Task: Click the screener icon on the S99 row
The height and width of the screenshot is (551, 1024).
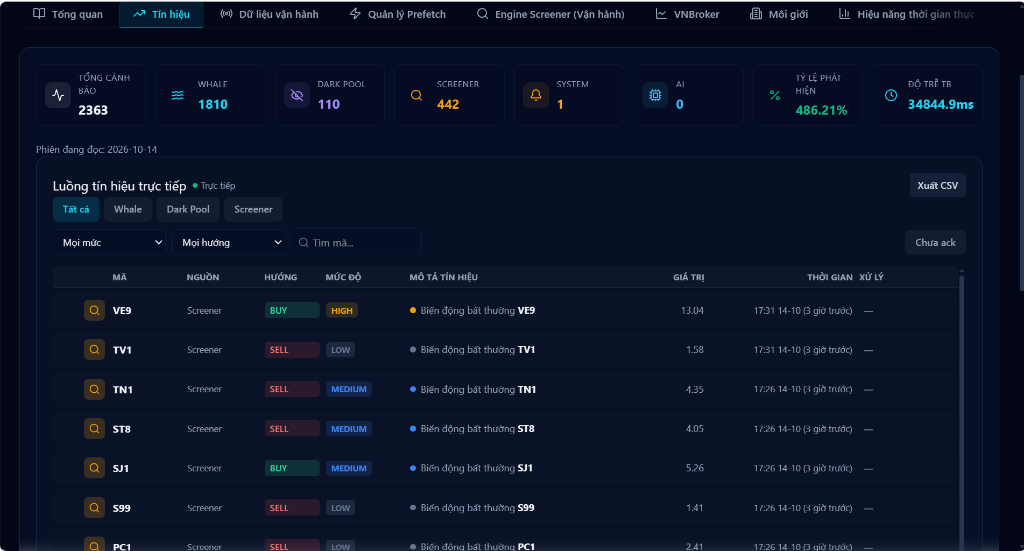Action: (95, 507)
